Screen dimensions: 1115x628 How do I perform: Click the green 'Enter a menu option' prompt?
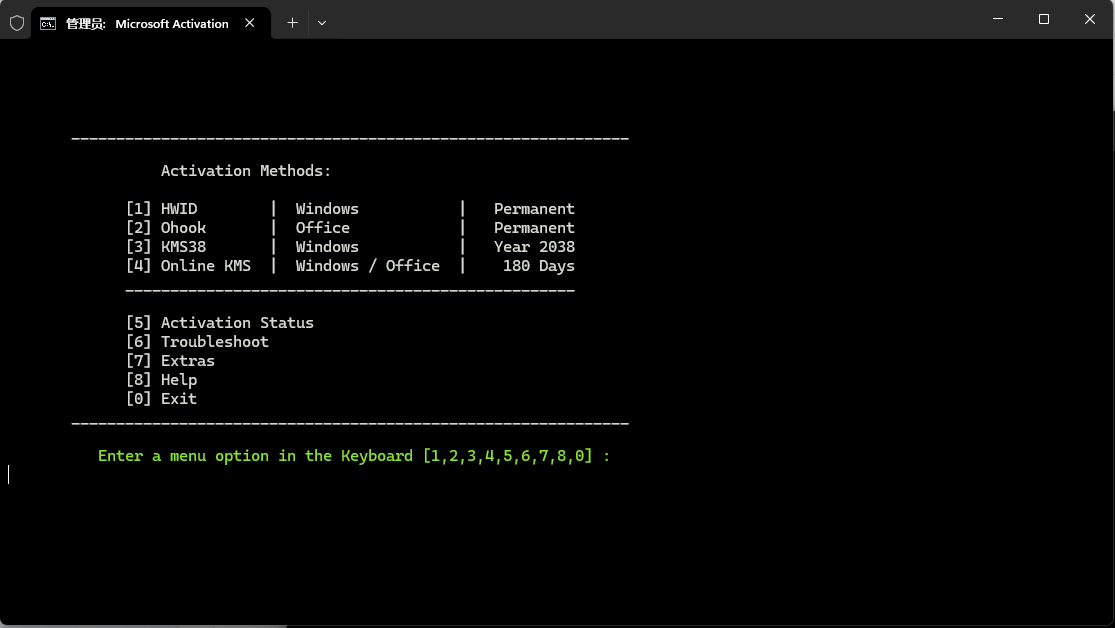point(353,456)
